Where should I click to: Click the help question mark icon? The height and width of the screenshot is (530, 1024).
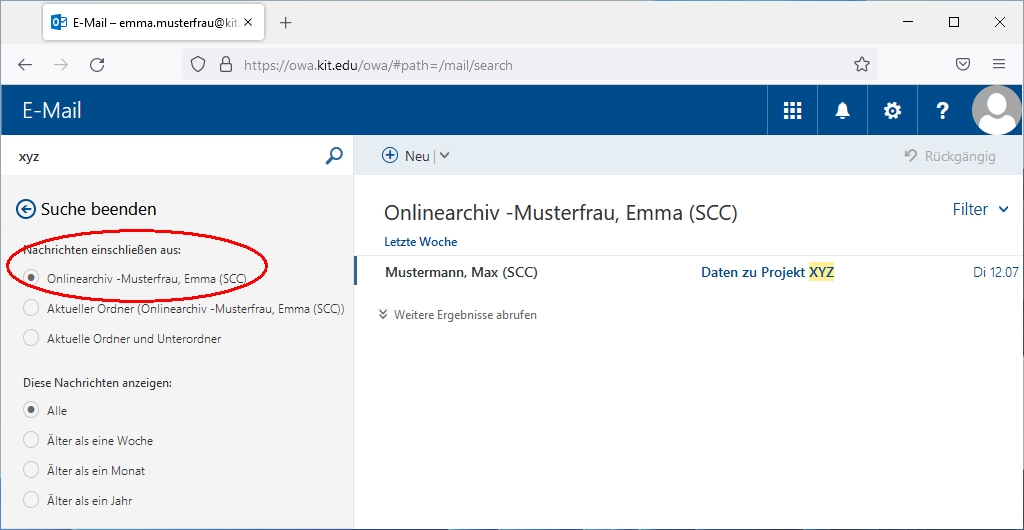click(x=942, y=111)
